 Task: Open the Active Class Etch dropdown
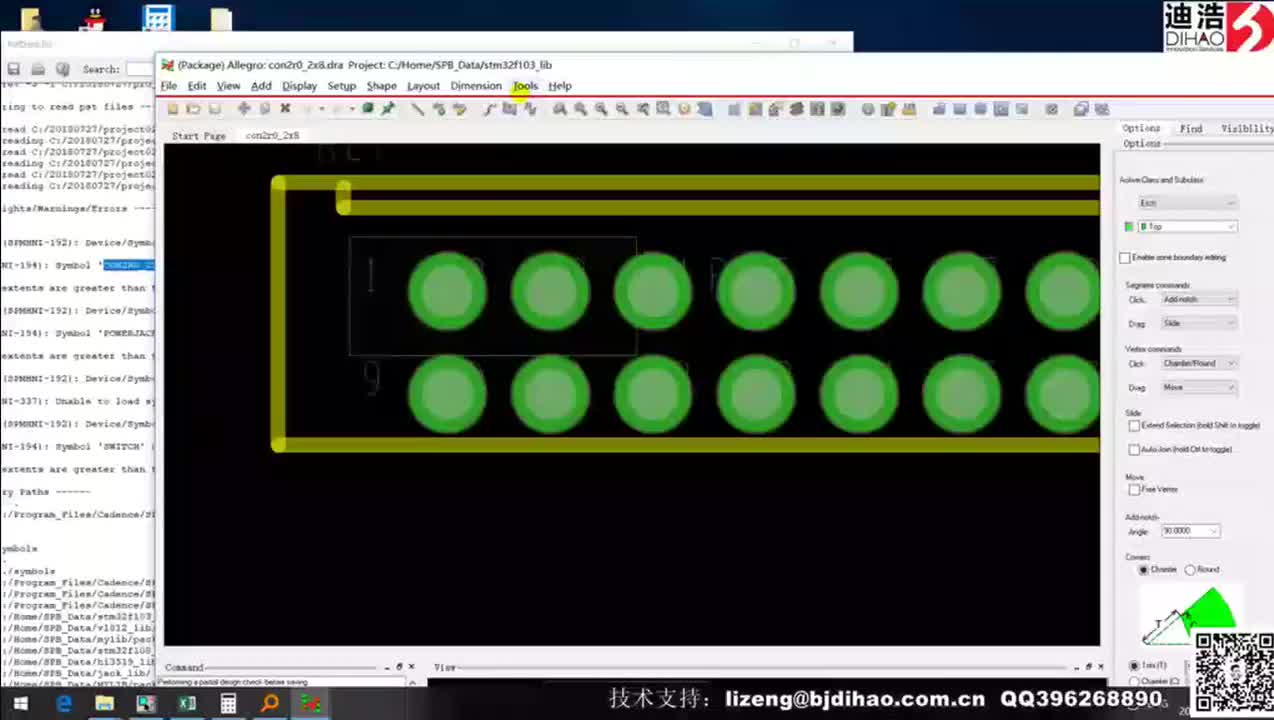click(x=1188, y=203)
